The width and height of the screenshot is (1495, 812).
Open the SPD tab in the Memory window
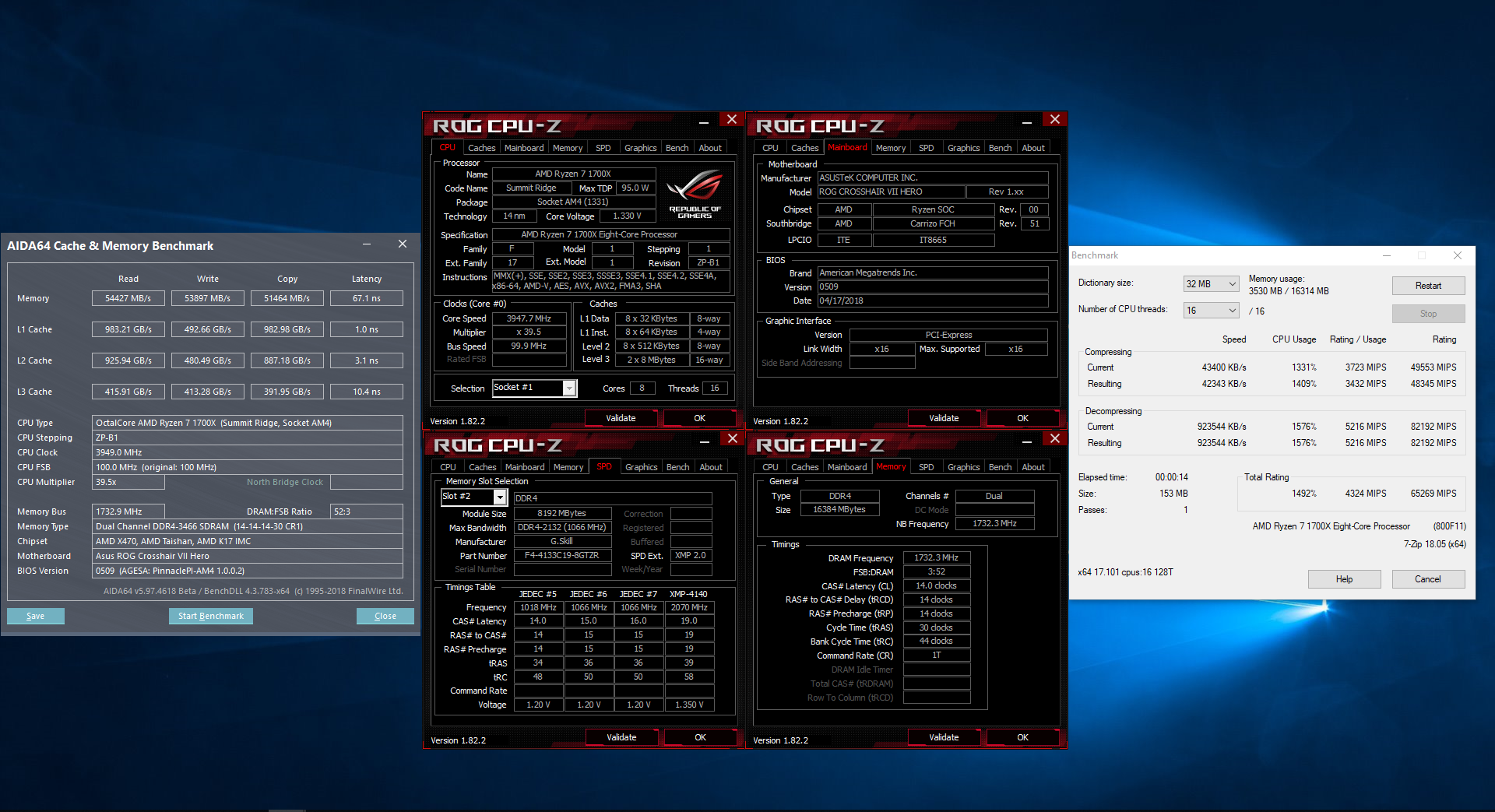point(926,466)
